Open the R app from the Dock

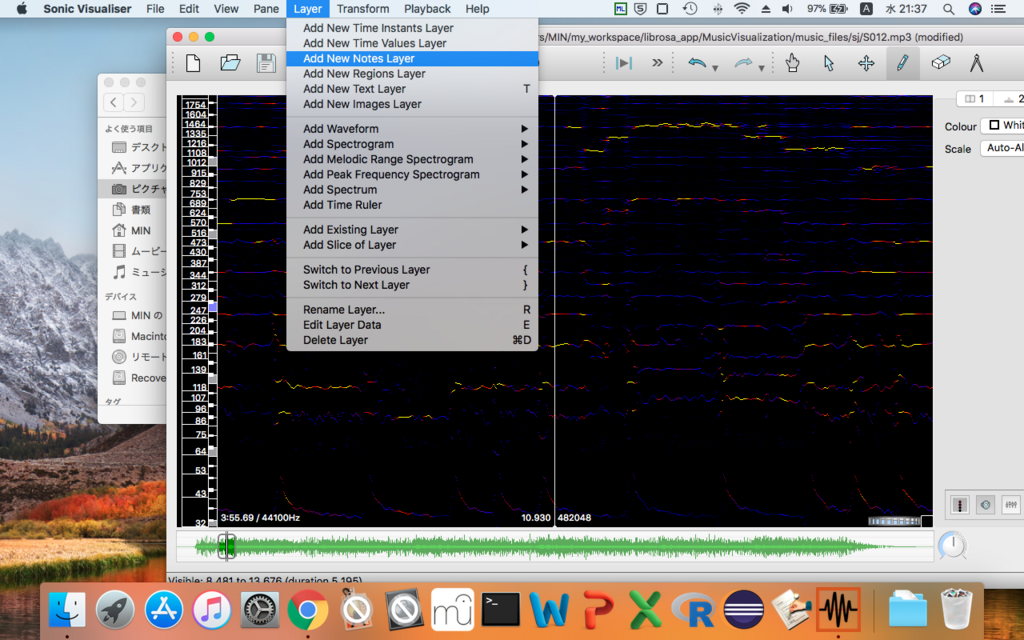(695, 610)
